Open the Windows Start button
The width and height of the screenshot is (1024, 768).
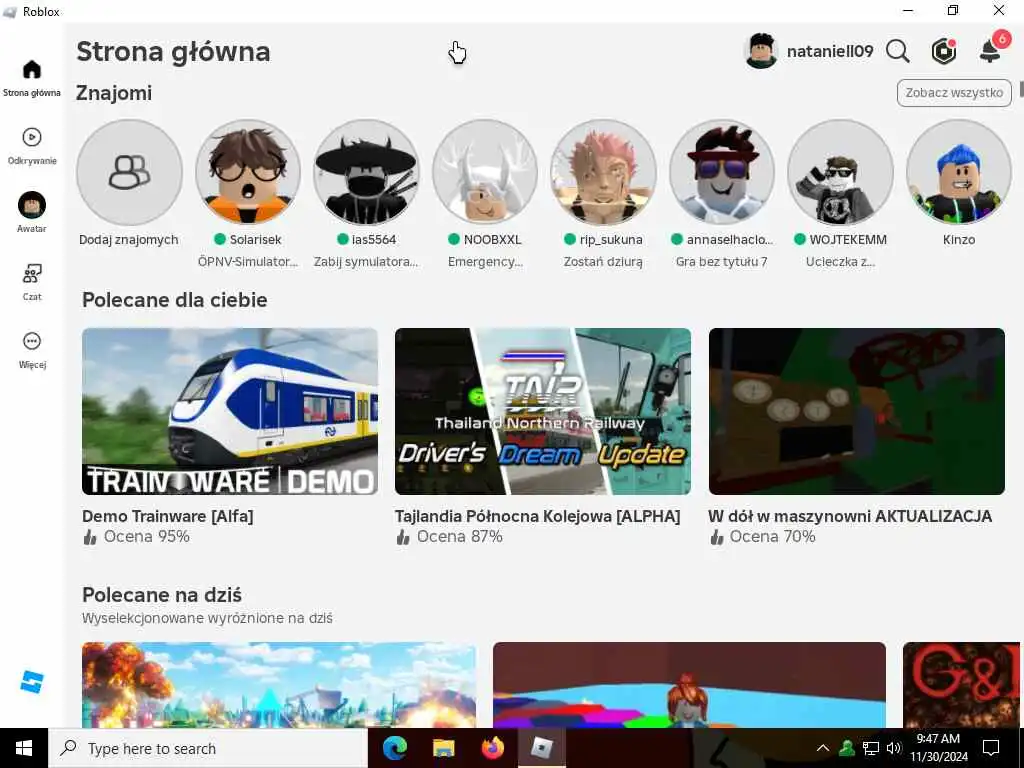(x=24, y=748)
